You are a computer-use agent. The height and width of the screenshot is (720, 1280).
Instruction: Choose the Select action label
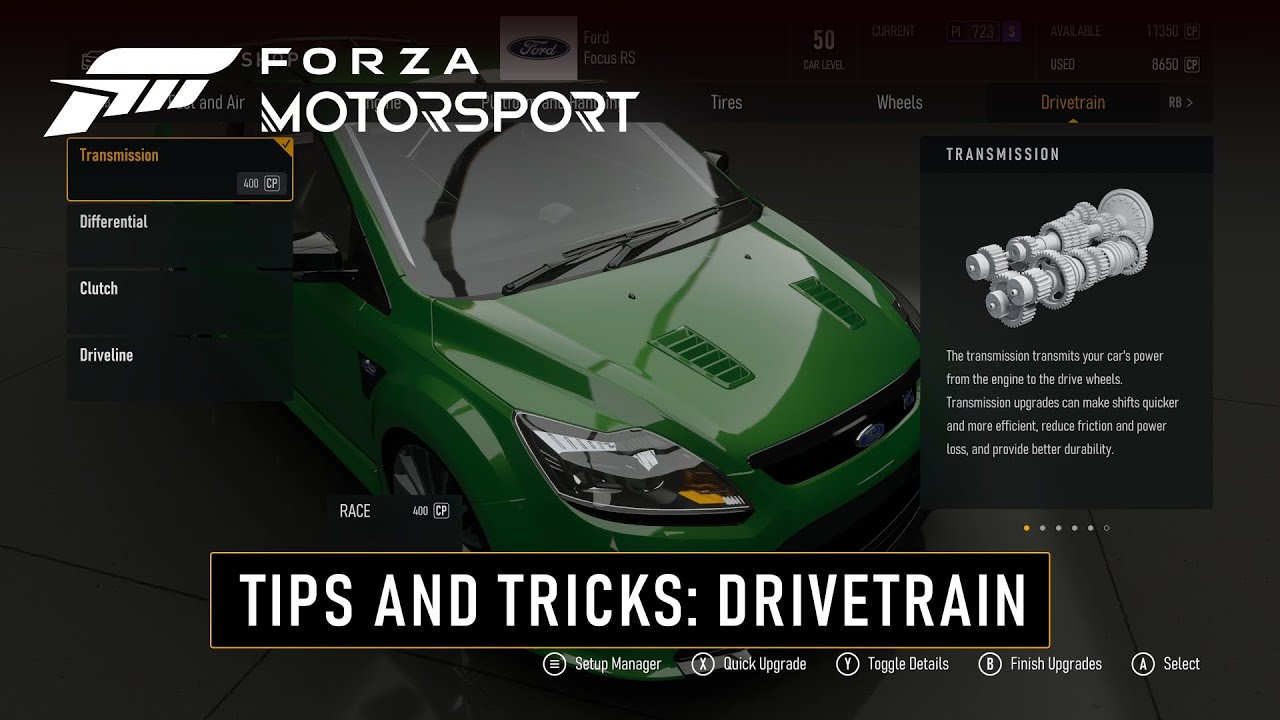[1181, 664]
